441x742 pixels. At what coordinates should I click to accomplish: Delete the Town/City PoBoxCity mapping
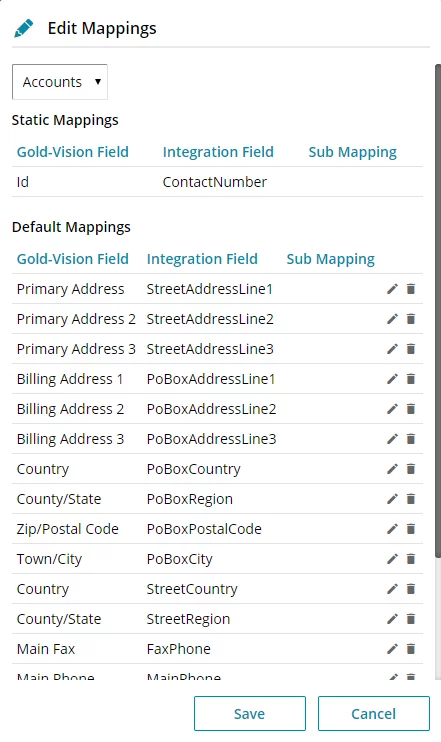[411, 559]
